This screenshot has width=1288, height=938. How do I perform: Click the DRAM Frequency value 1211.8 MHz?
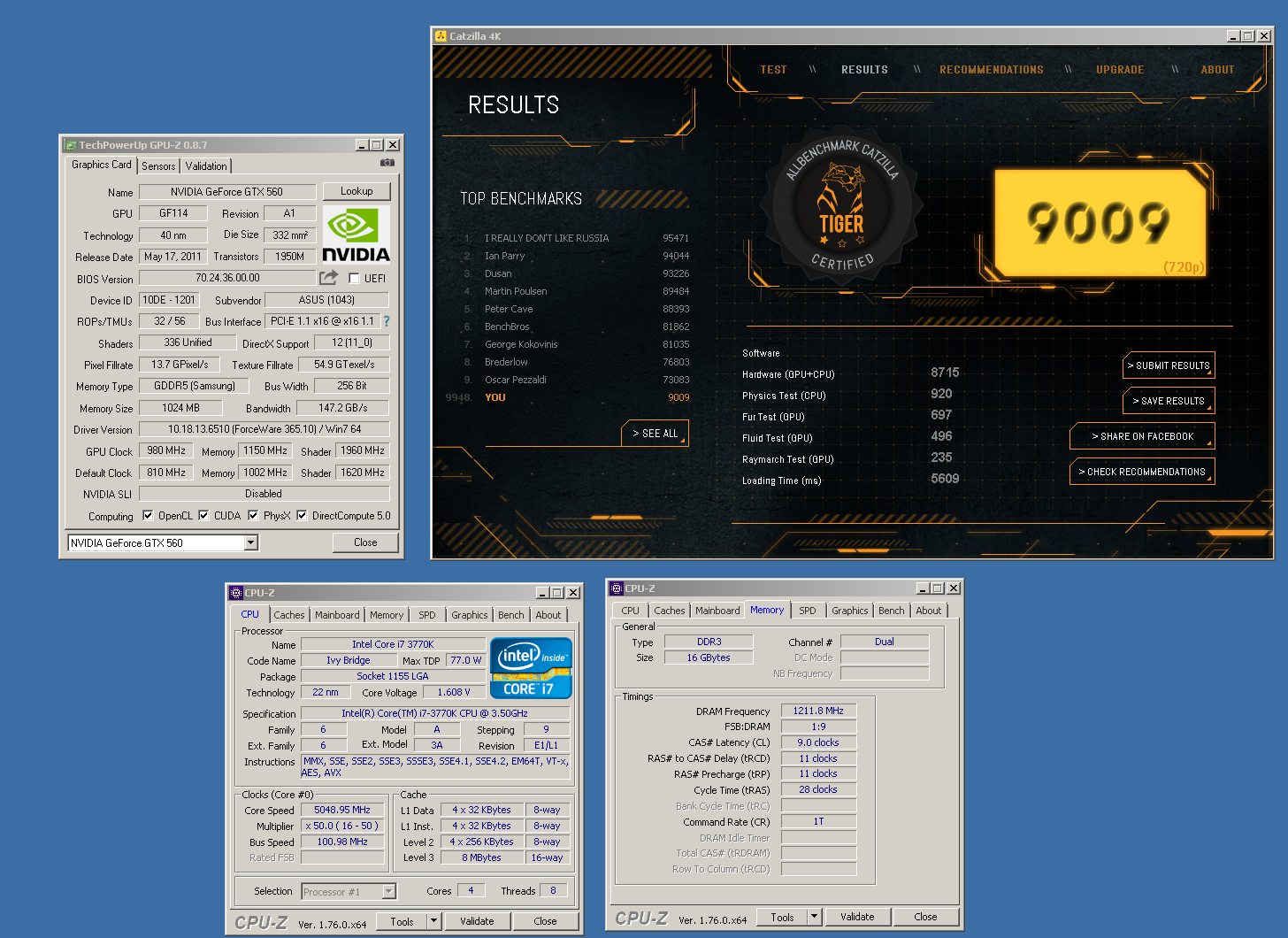pos(818,711)
